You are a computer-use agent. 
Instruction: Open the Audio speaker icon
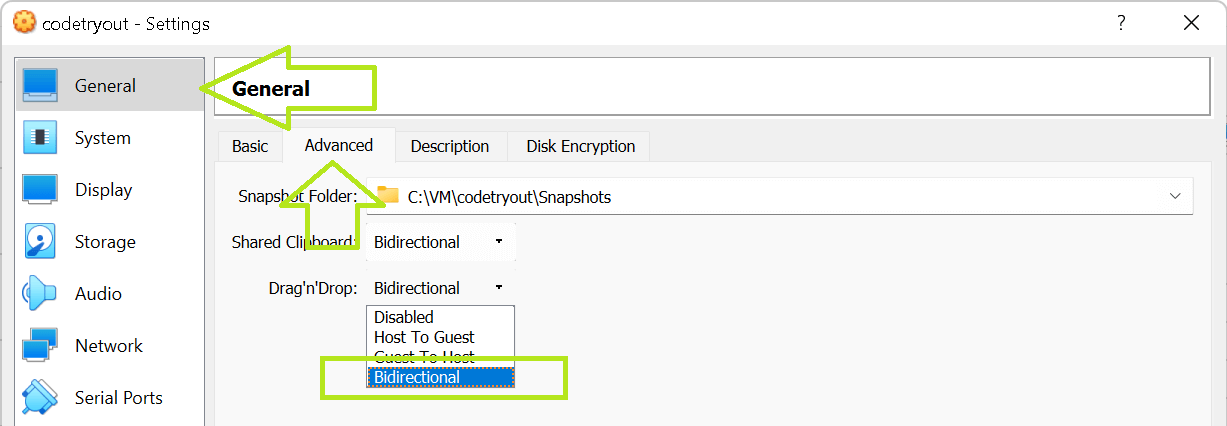pyautogui.click(x=40, y=294)
